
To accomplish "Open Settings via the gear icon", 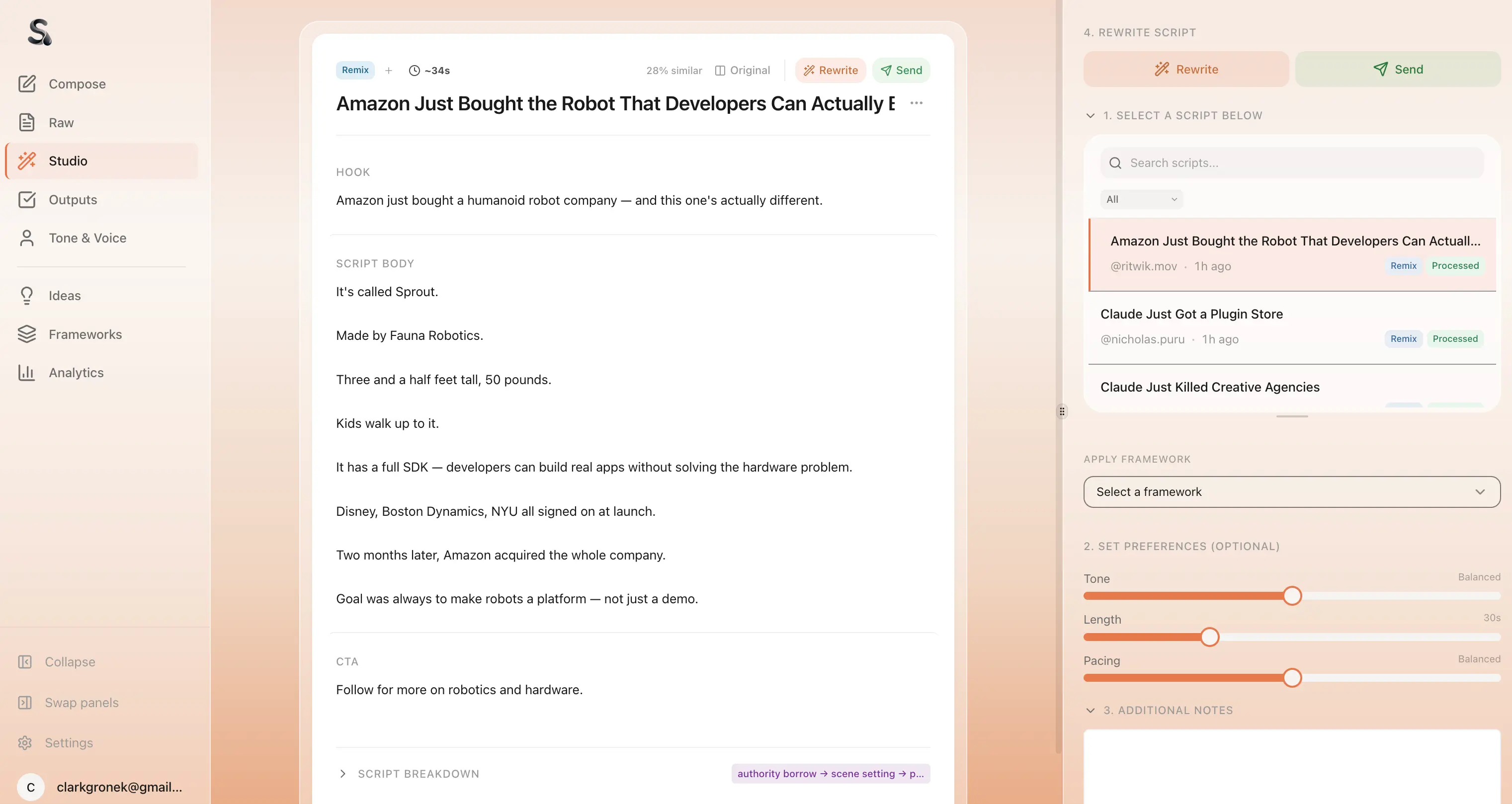I will coord(25,743).
